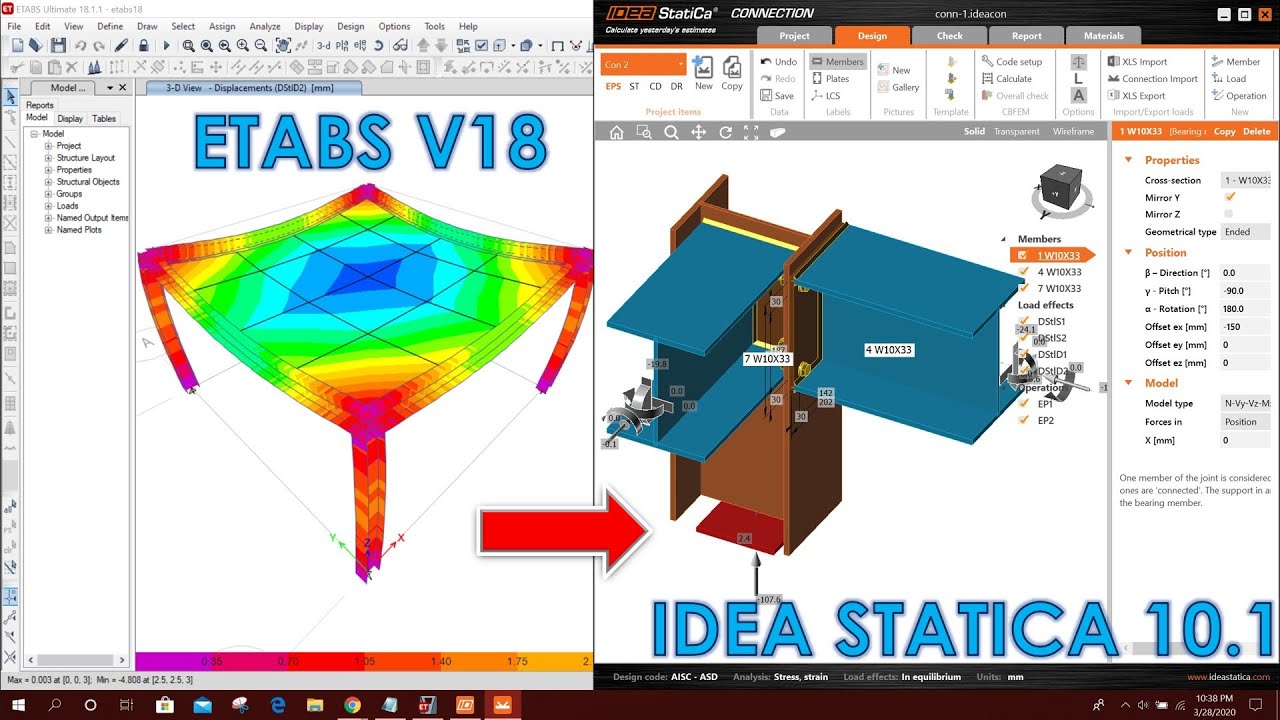Switch to the Check tab in IDEA StatiCa
The width and height of the screenshot is (1280, 720).
pyautogui.click(x=948, y=36)
